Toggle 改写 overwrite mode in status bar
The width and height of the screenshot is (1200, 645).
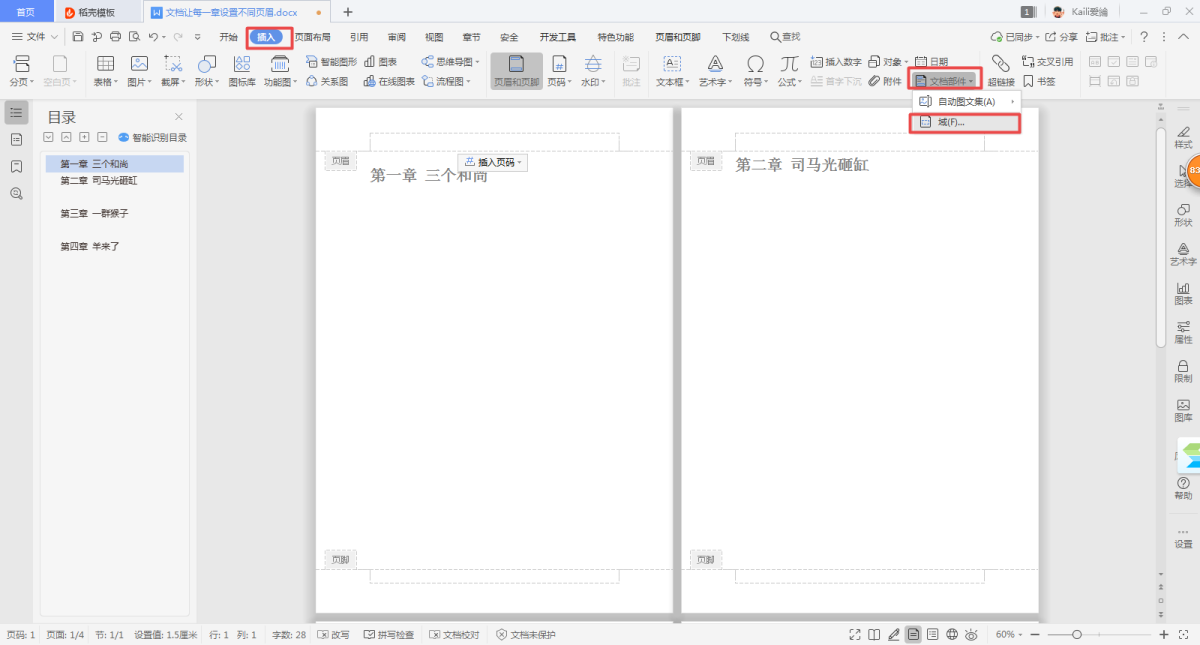coord(334,635)
